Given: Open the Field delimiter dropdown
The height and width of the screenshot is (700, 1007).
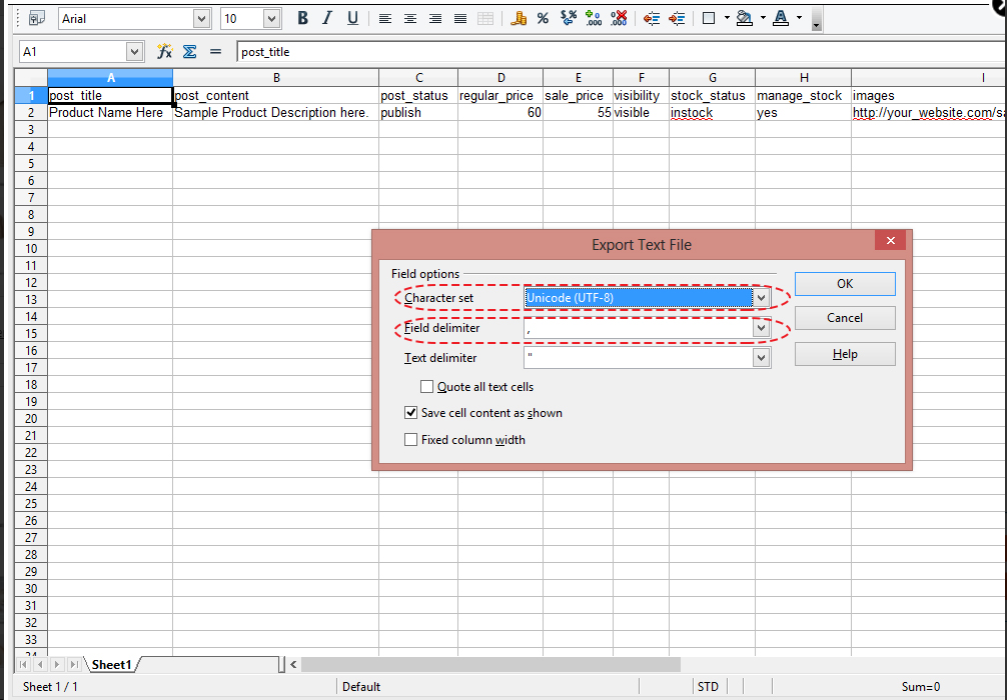Looking at the screenshot, I should [761, 328].
